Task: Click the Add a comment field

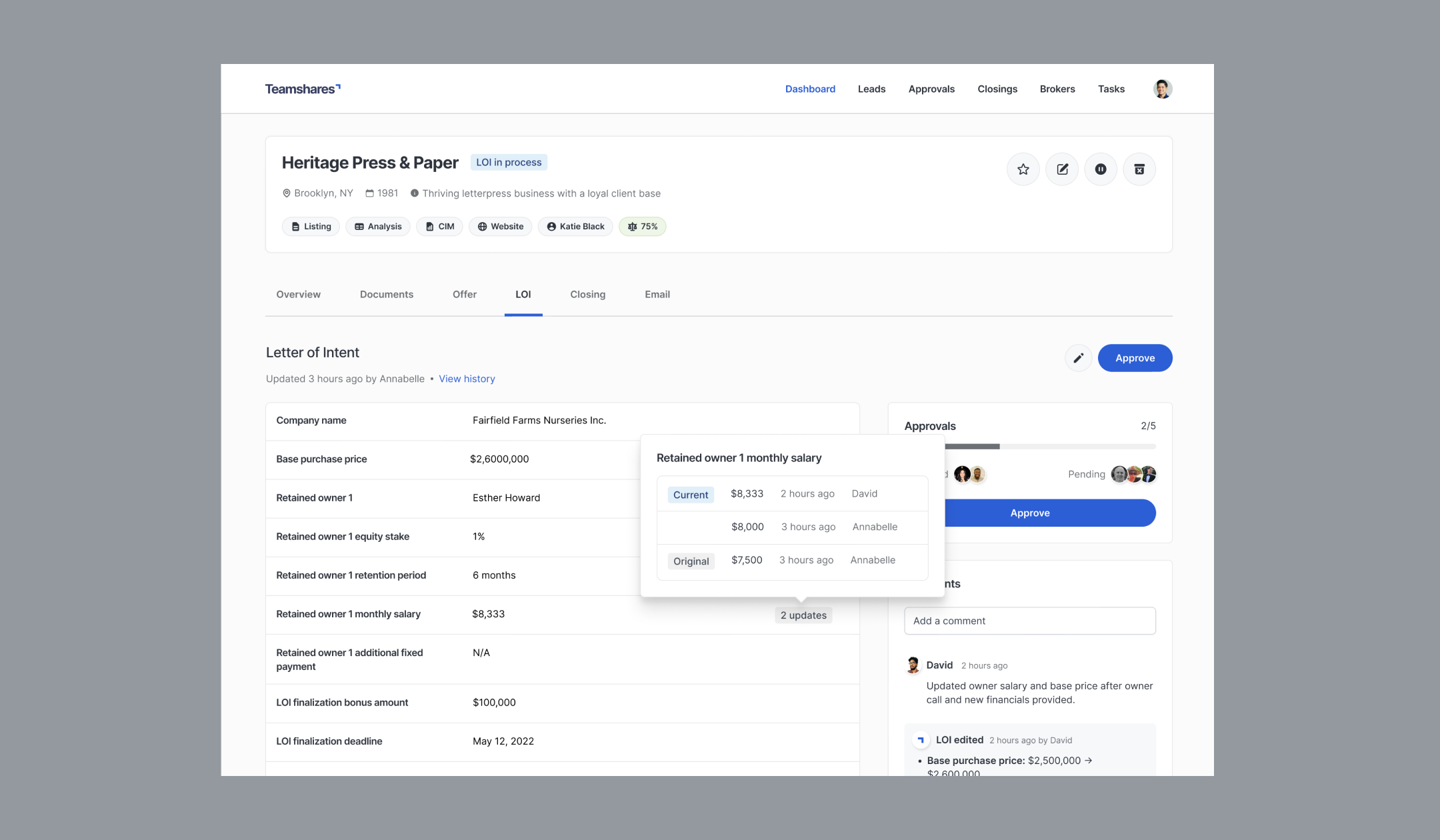Action: (x=1029, y=621)
